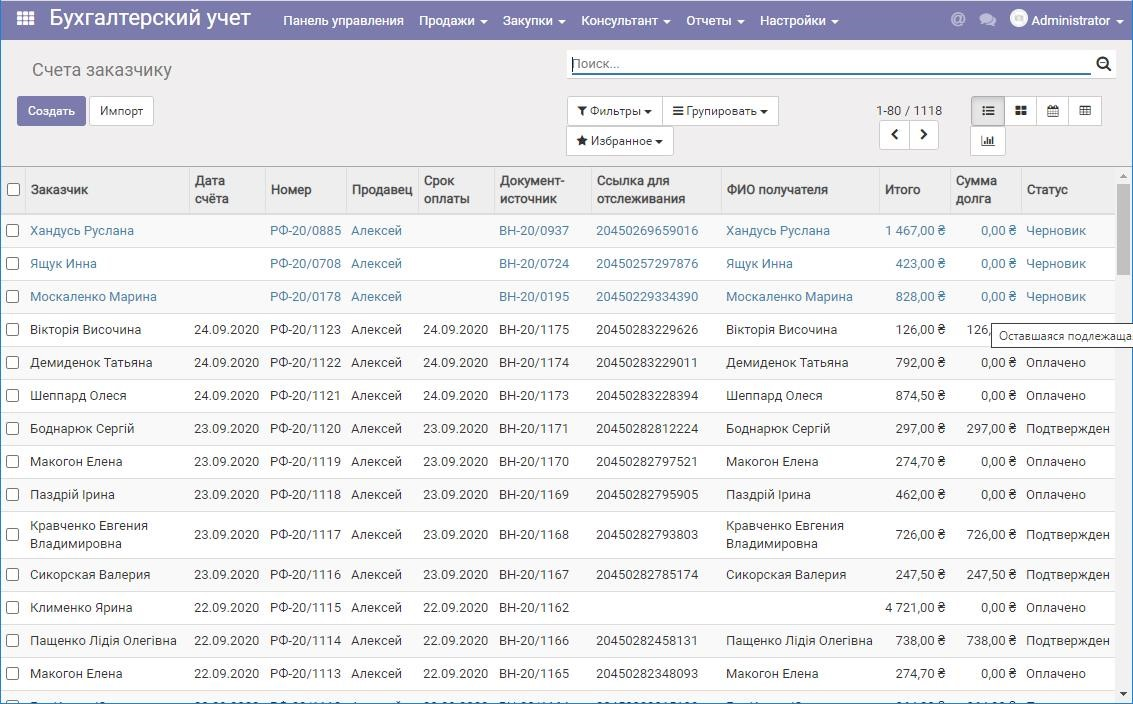Switch to kanban view

(1020, 111)
